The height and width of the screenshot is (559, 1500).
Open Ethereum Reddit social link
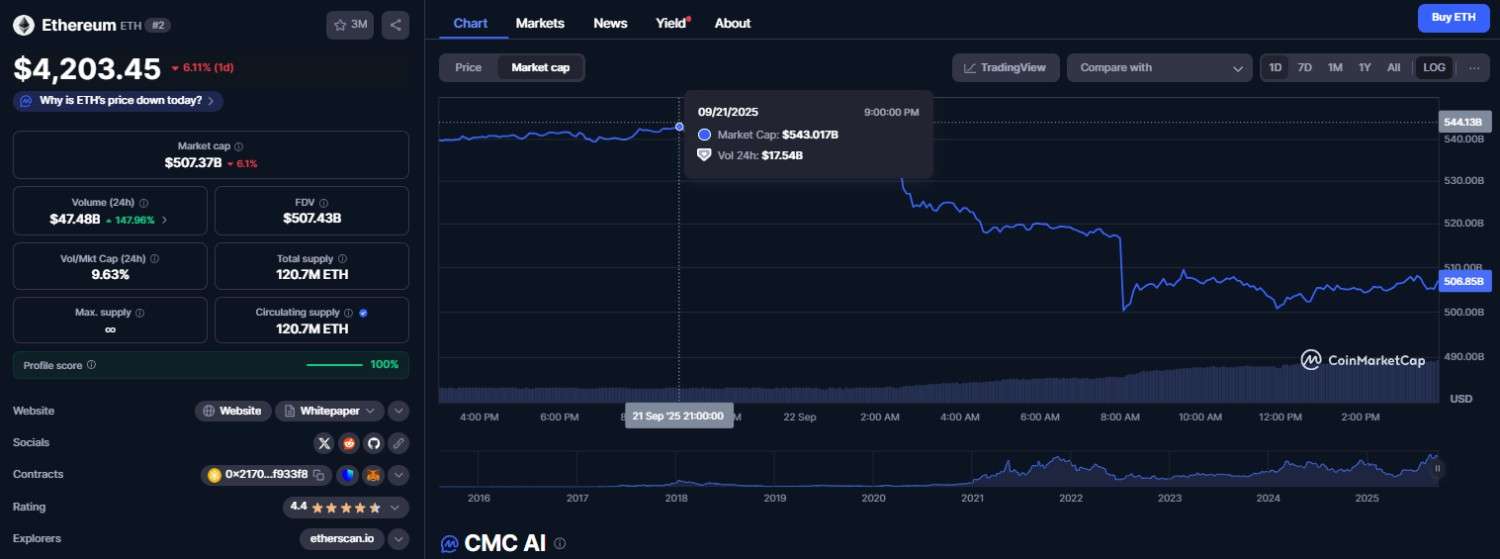pos(349,443)
